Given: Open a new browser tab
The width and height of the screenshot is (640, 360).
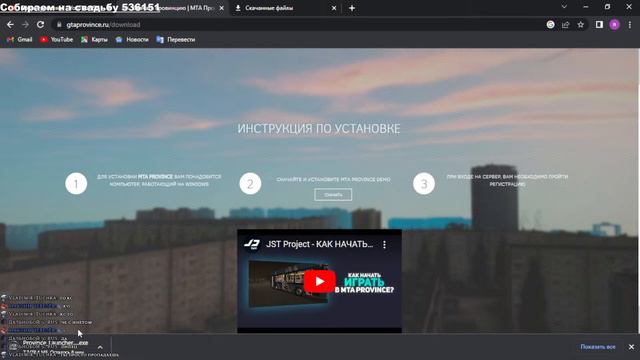Looking at the screenshot, I should point(352,8).
